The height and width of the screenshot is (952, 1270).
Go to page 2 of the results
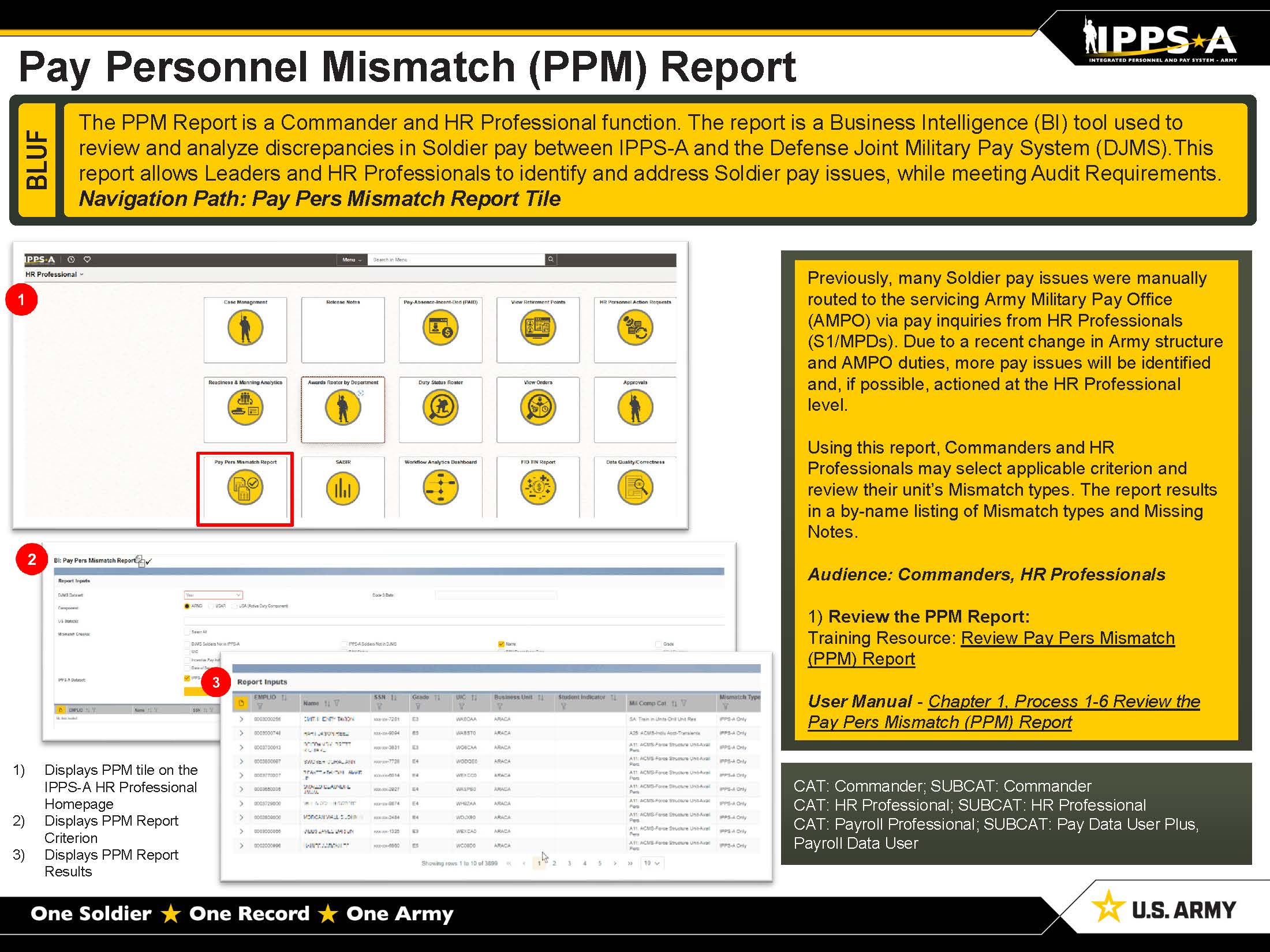(x=554, y=863)
